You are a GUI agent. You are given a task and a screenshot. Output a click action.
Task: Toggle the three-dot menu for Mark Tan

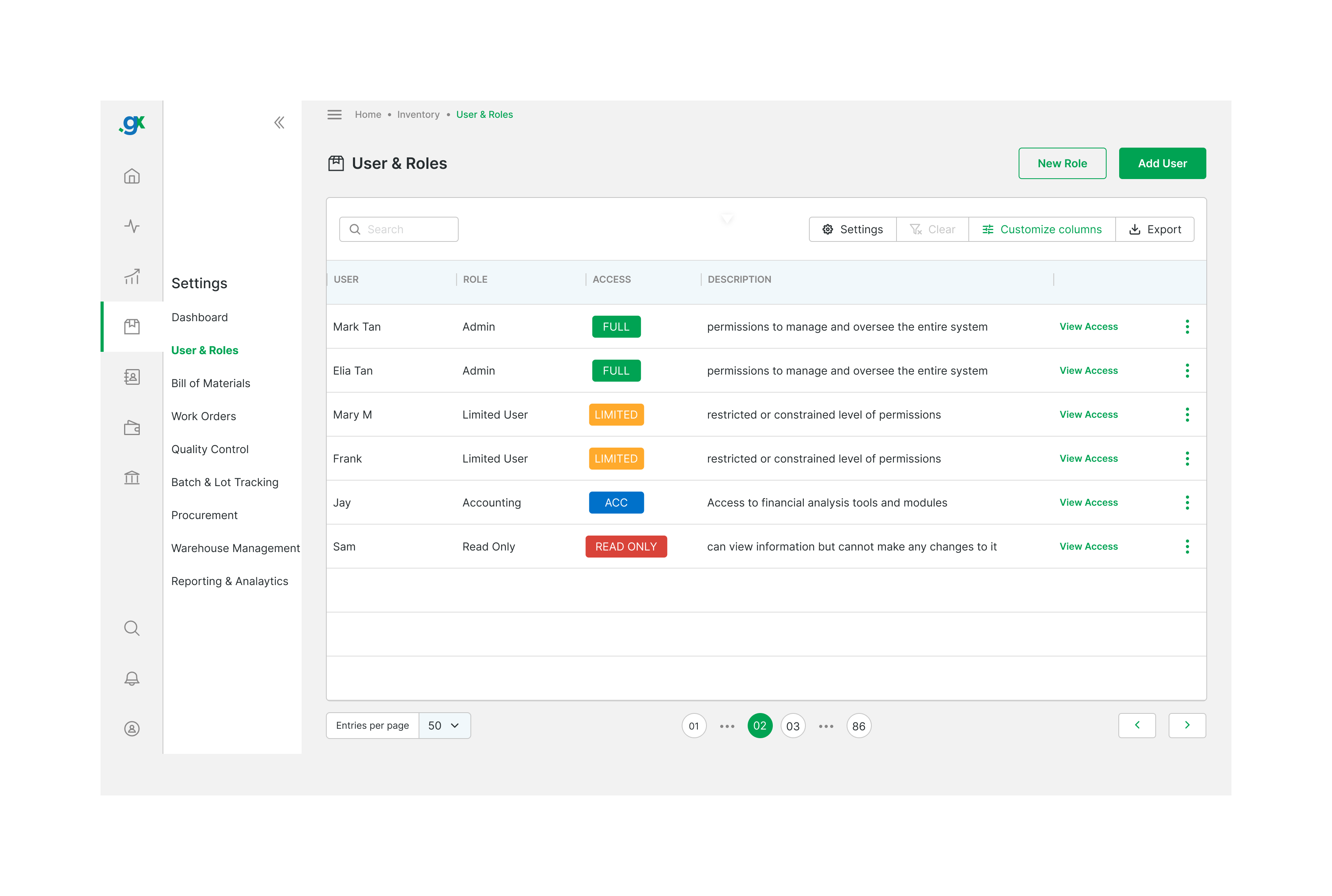pyautogui.click(x=1187, y=326)
